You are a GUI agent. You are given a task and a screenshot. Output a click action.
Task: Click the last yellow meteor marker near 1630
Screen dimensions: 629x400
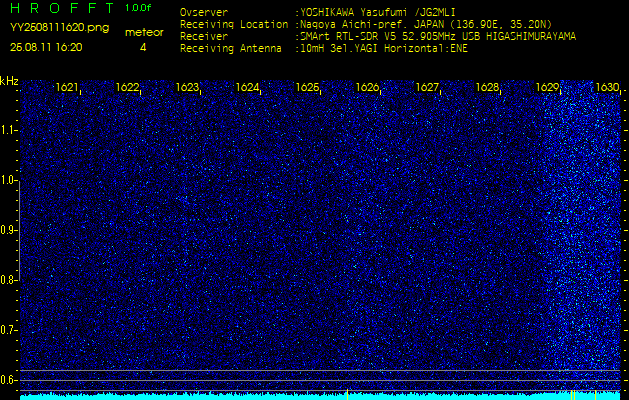click(x=595, y=394)
